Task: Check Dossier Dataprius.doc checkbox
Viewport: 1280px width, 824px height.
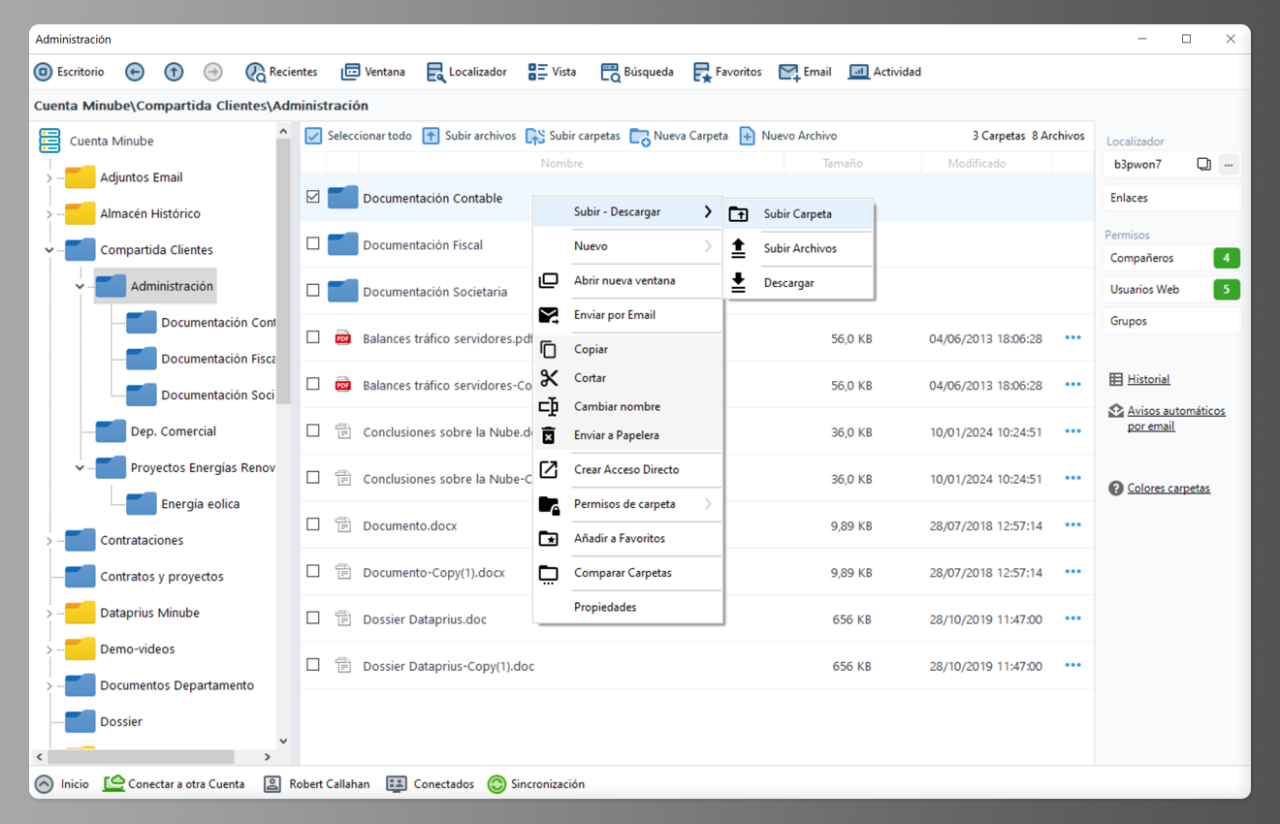Action: tap(313, 619)
